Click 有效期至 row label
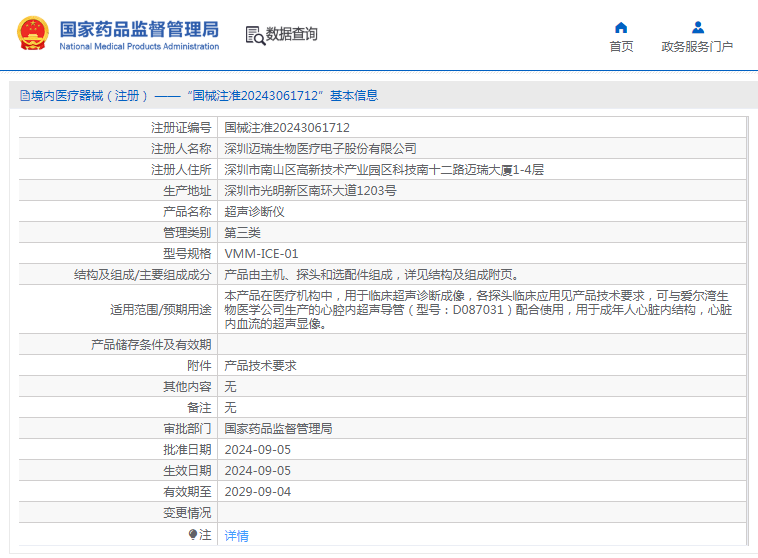The height and width of the screenshot is (558, 758). click(188, 492)
